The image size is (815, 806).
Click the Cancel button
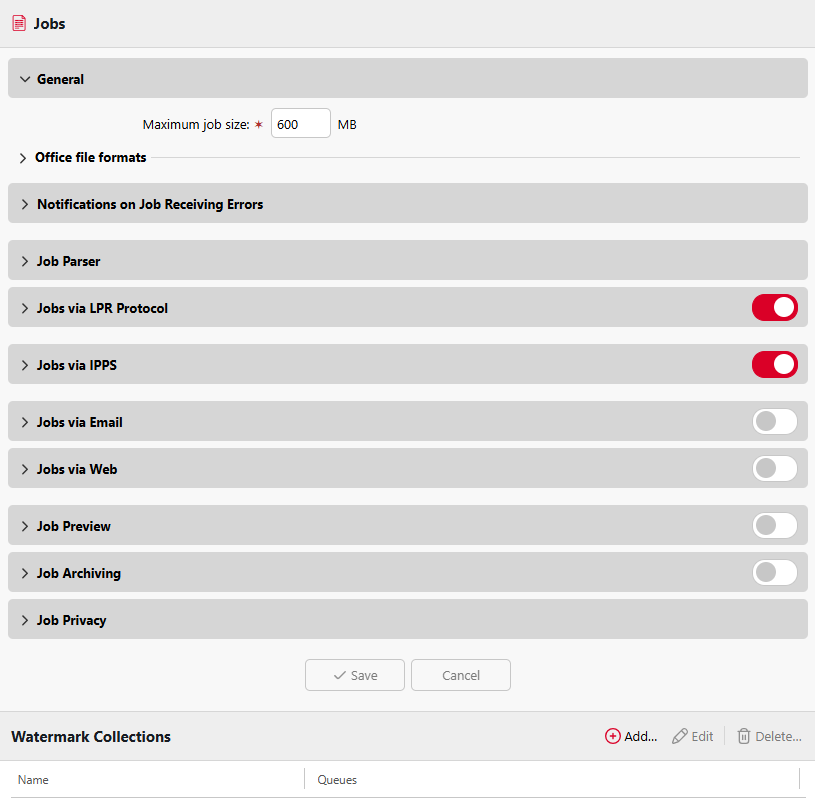[x=461, y=675]
